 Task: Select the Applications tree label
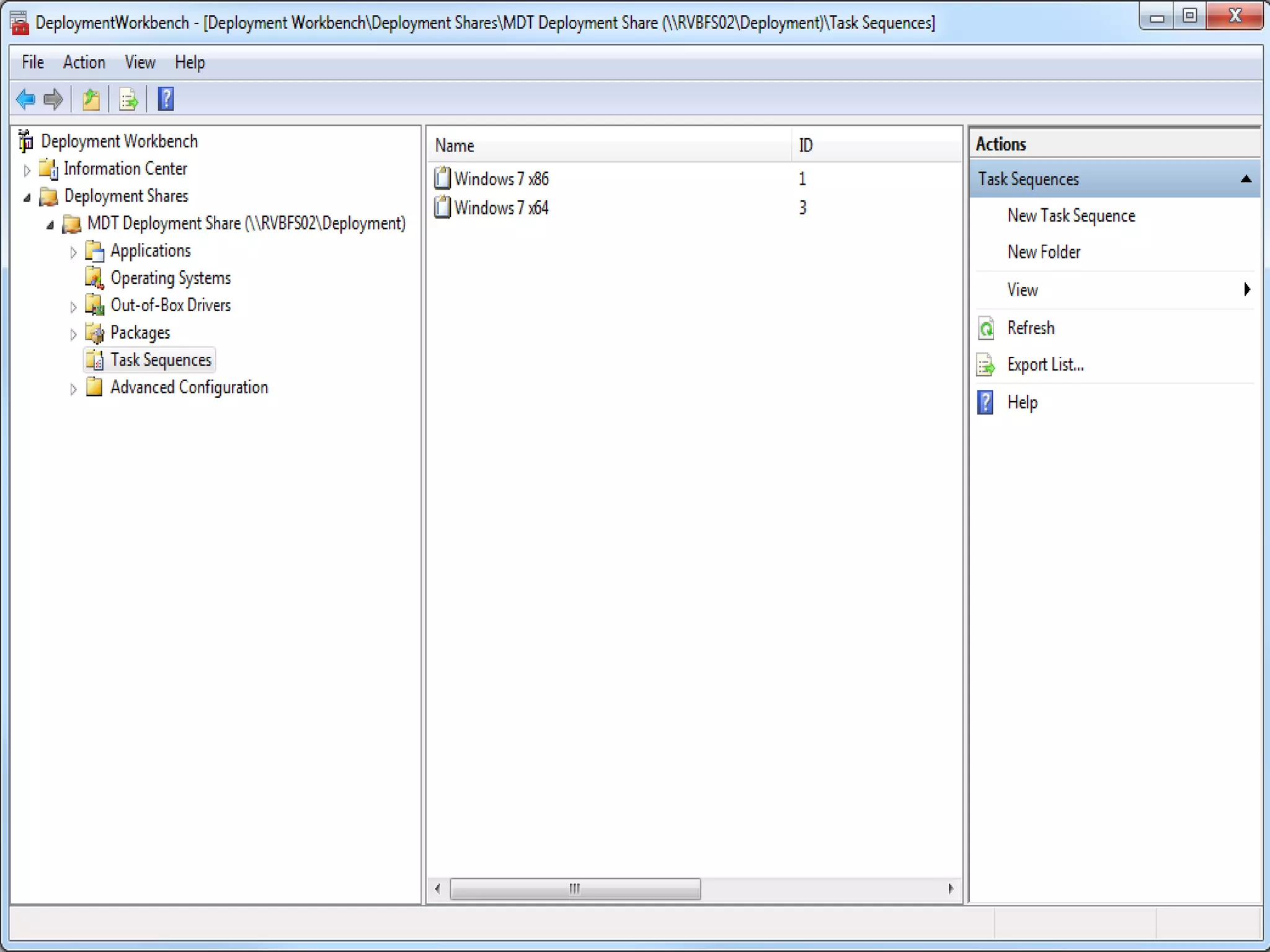pyautogui.click(x=151, y=251)
